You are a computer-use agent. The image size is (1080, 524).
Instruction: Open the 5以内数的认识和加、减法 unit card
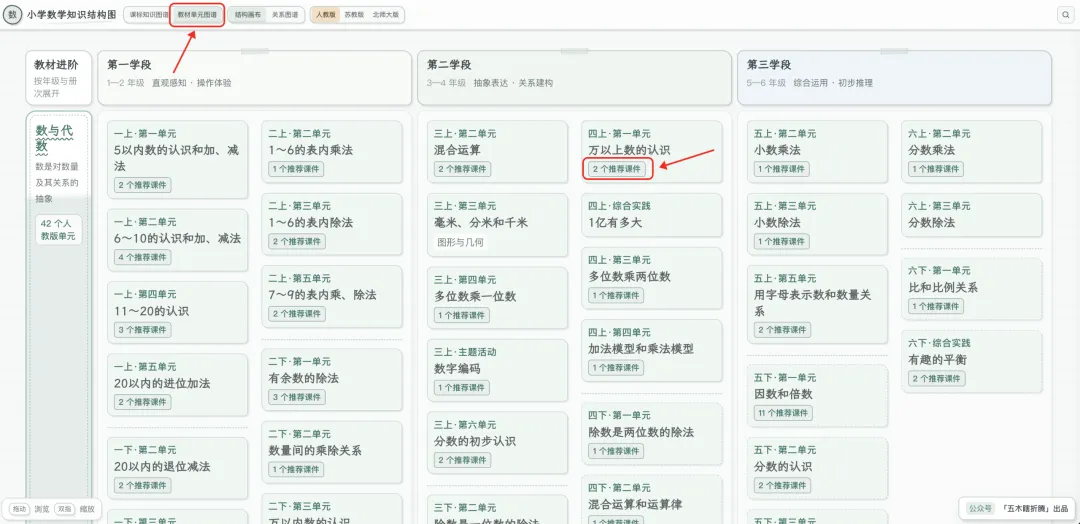[x=178, y=160]
